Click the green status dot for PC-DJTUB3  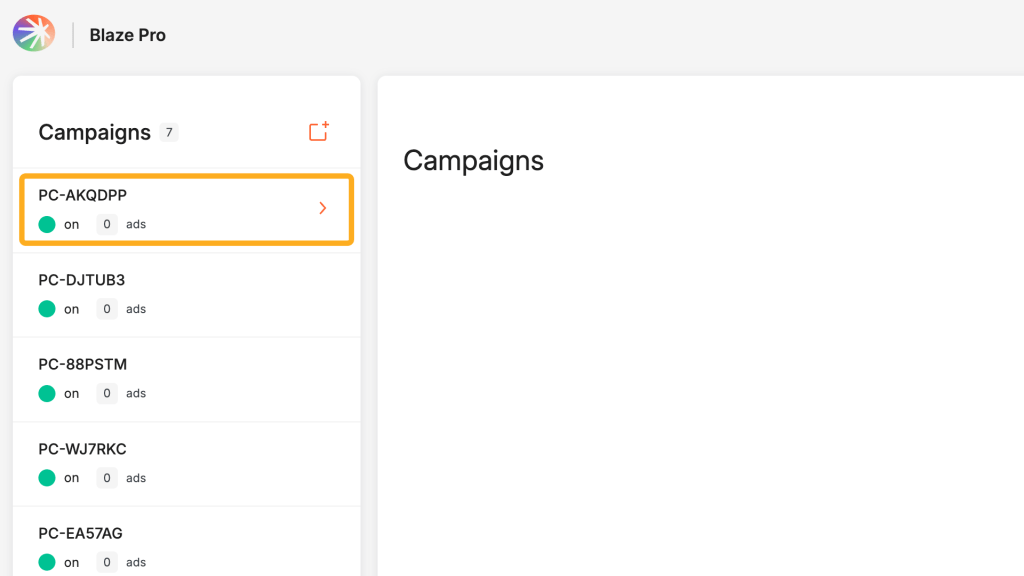47,309
